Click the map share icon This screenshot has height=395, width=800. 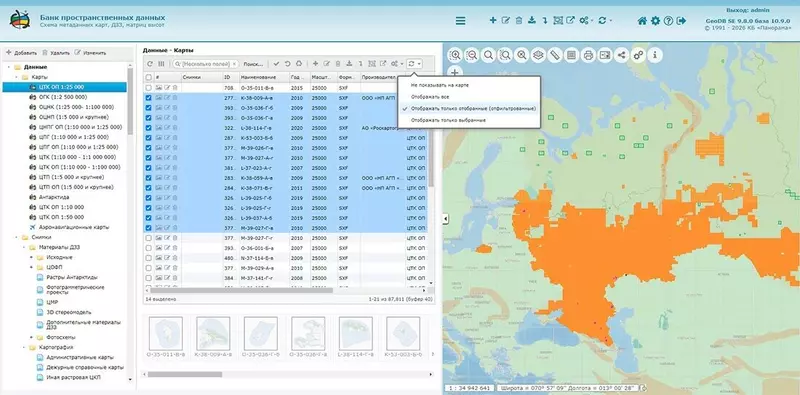(621, 55)
